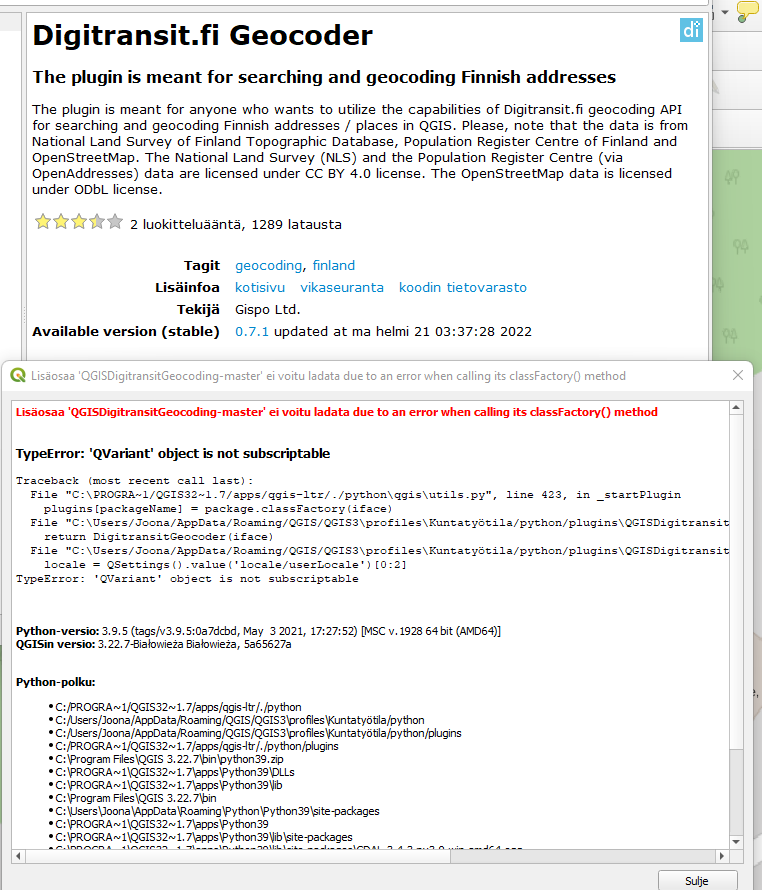This screenshot has width=762, height=890.
Task: Click the yellow map tips speech bubble icon
Action: point(747,11)
